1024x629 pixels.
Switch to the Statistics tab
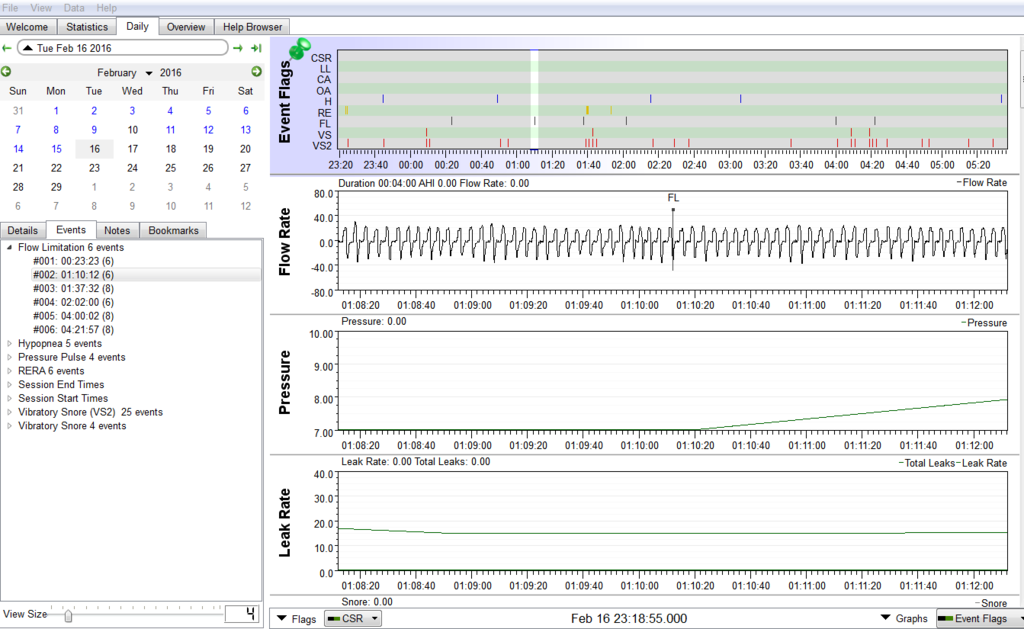coord(87,27)
